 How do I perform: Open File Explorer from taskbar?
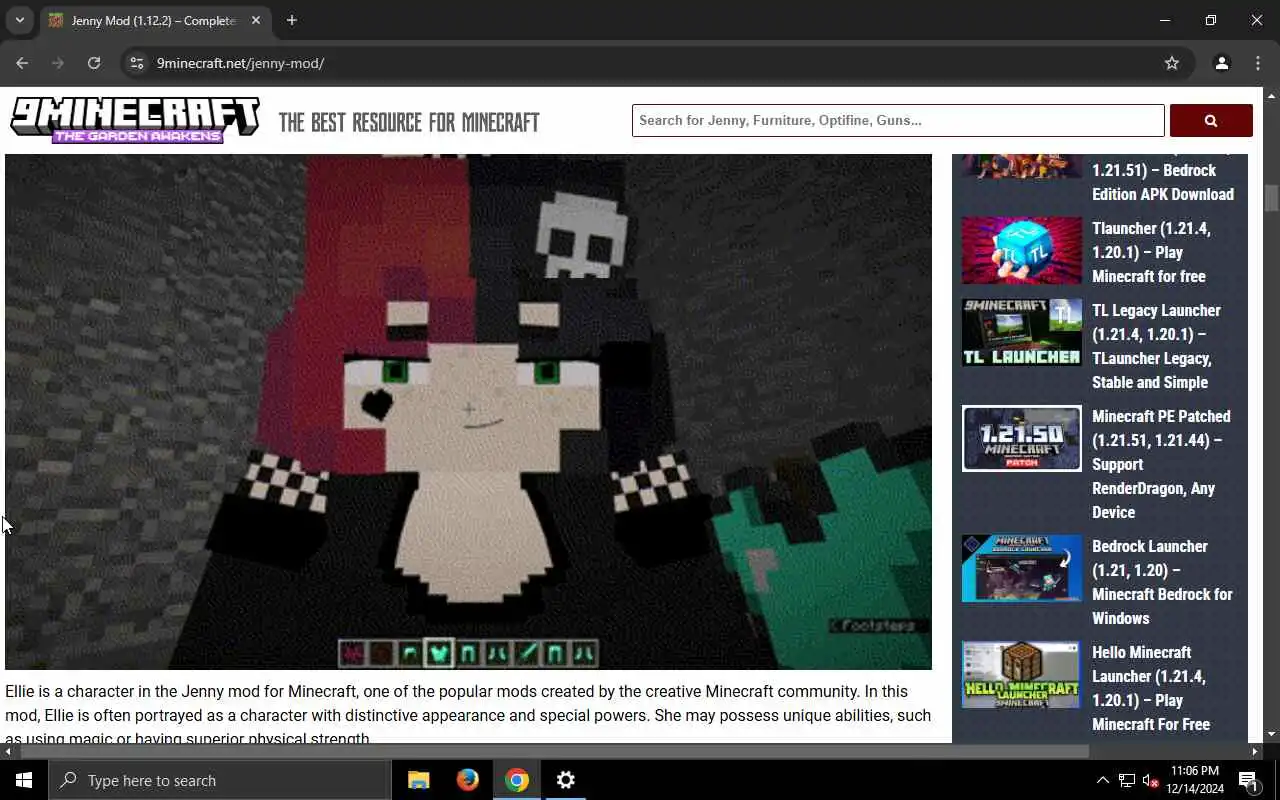[x=419, y=780]
